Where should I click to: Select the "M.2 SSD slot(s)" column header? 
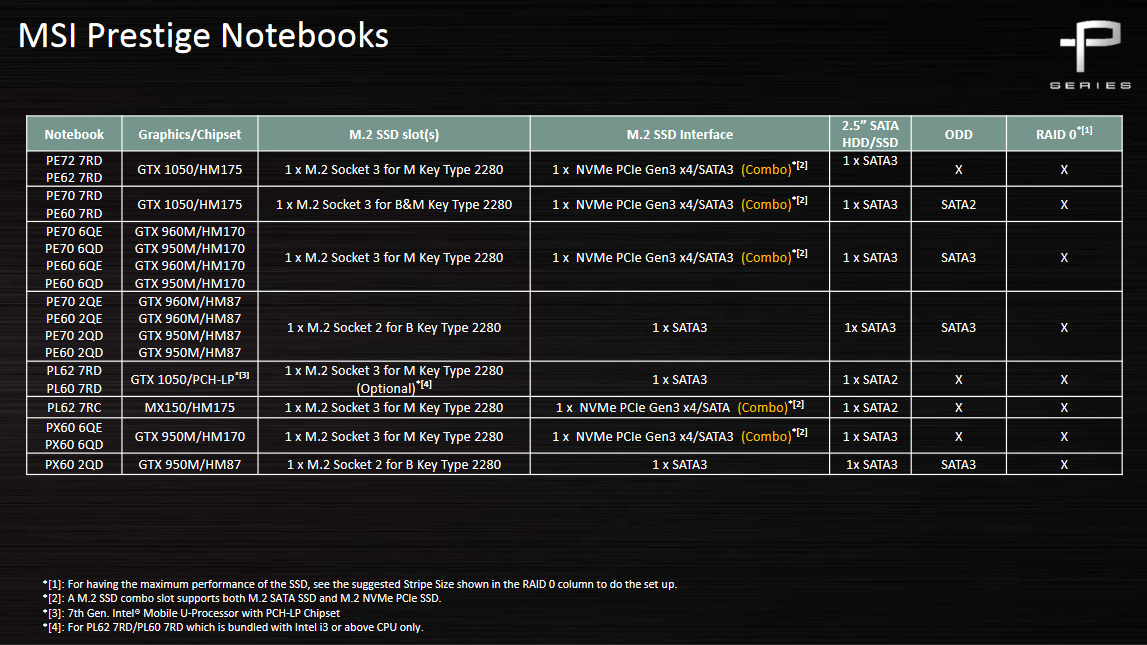click(x=394, y=134)
